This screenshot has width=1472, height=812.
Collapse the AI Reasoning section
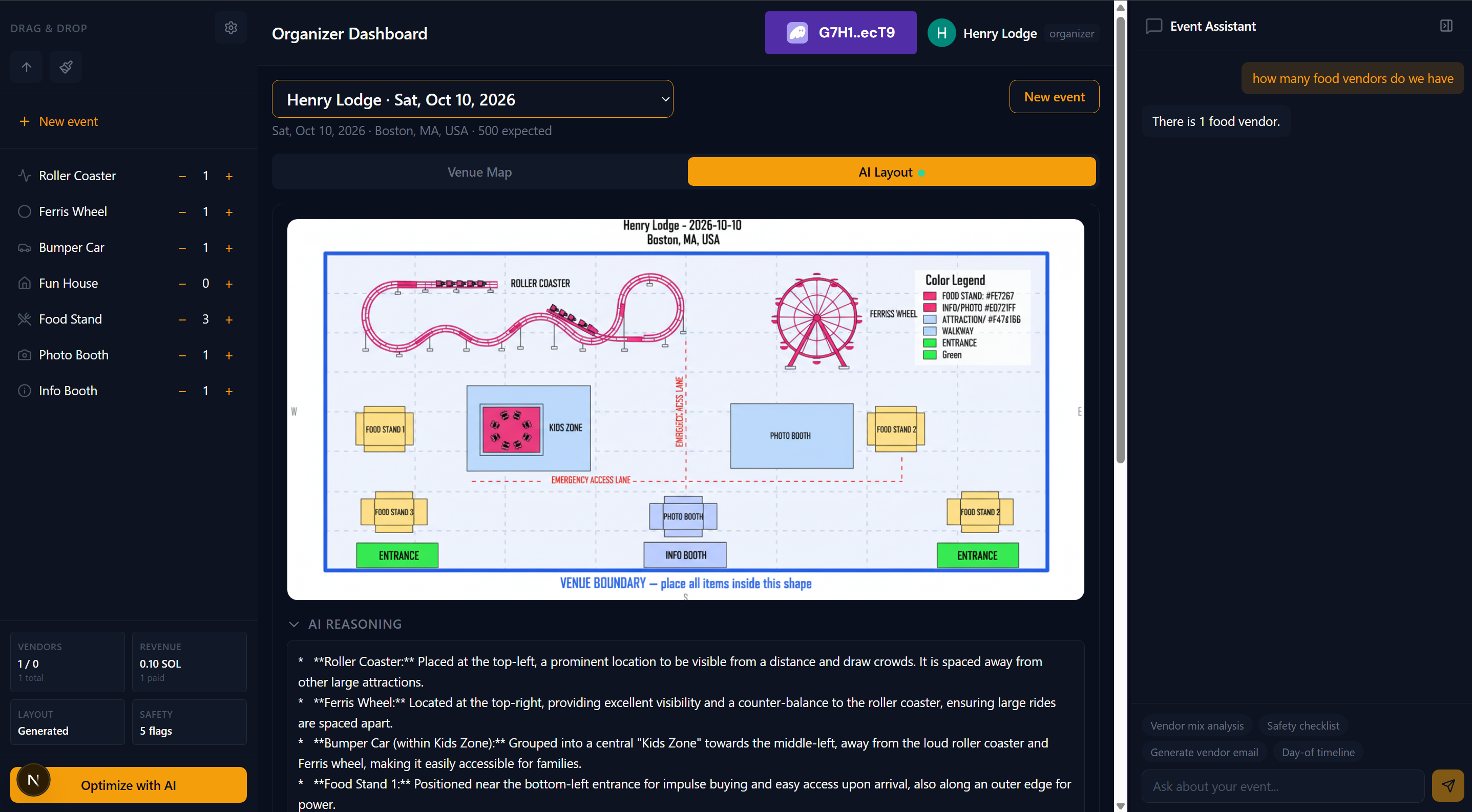(x=293, y=624)
